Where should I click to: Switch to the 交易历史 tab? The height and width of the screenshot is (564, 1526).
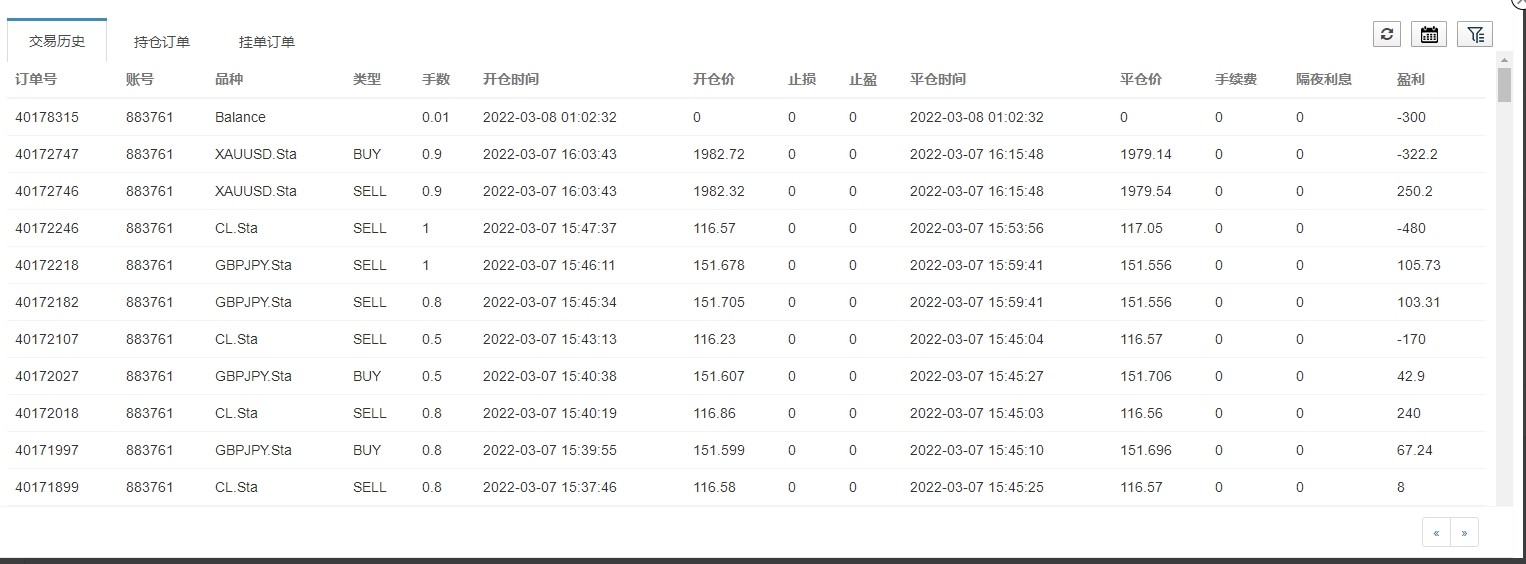(x=57, y=41)
